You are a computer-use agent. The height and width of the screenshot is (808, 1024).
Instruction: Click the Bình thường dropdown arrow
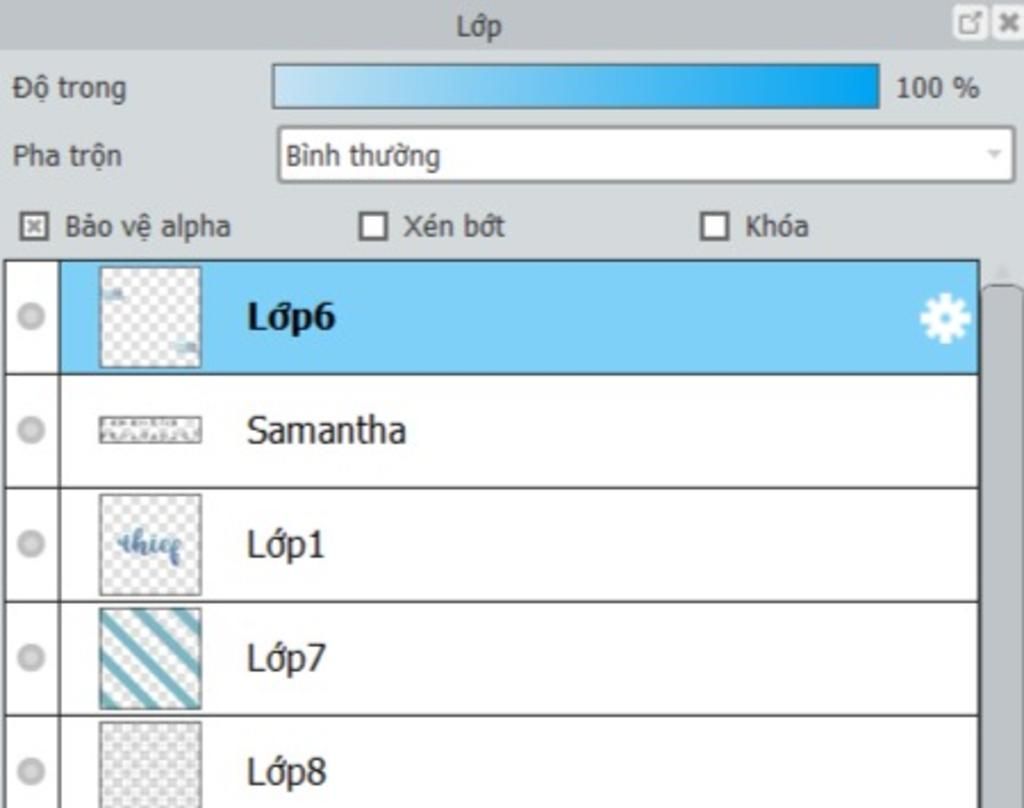click(994, 155)
